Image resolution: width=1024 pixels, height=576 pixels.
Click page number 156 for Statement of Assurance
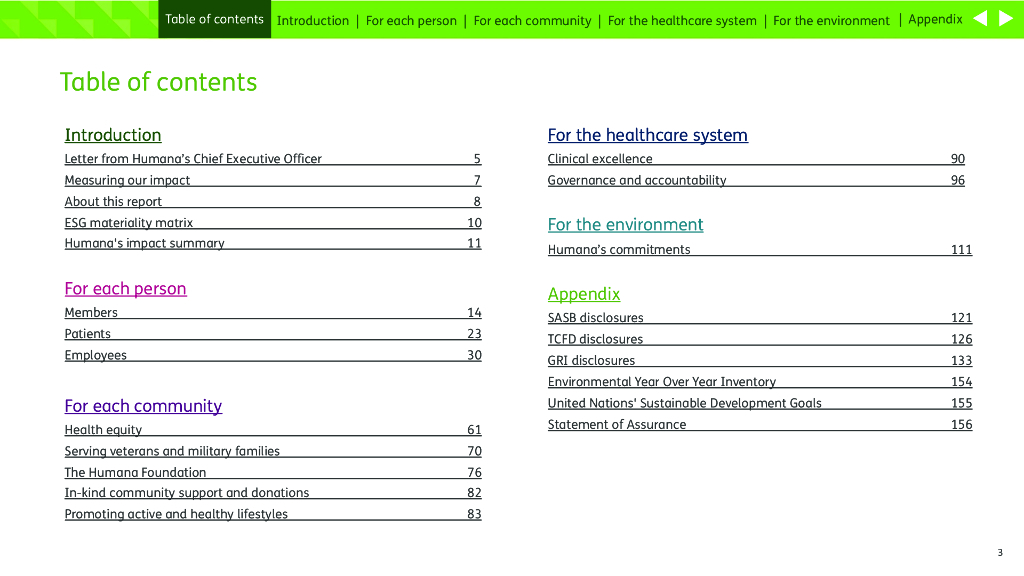point(961,424)
